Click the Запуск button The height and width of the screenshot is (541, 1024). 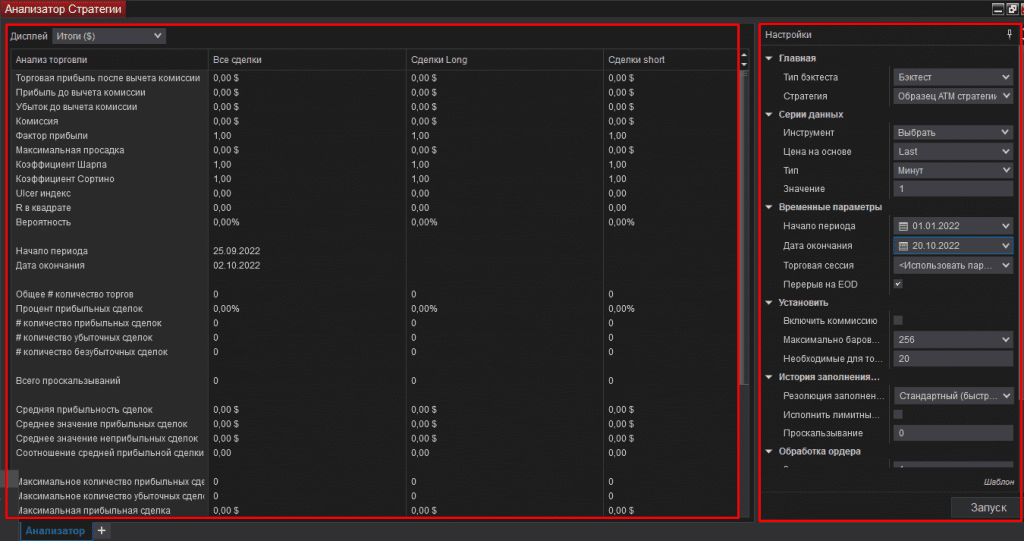[x=987, y=508]
